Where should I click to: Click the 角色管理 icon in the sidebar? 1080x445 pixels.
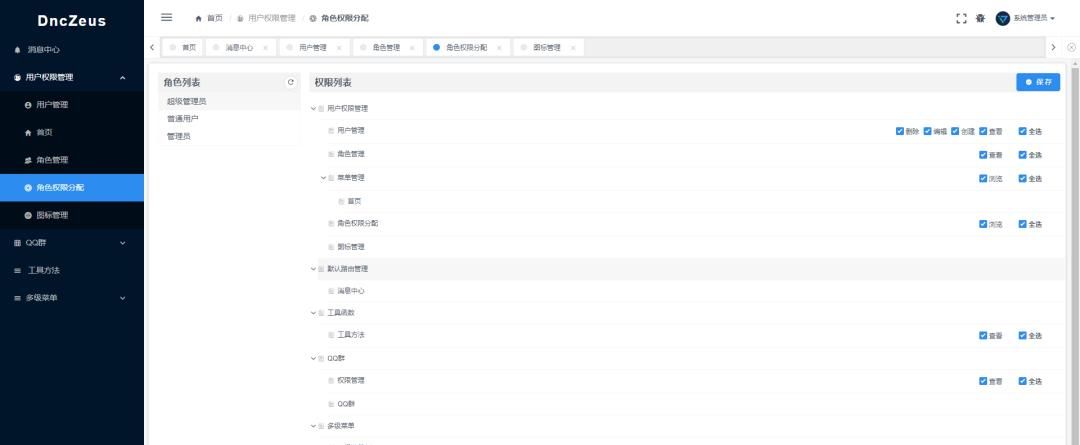28,161
